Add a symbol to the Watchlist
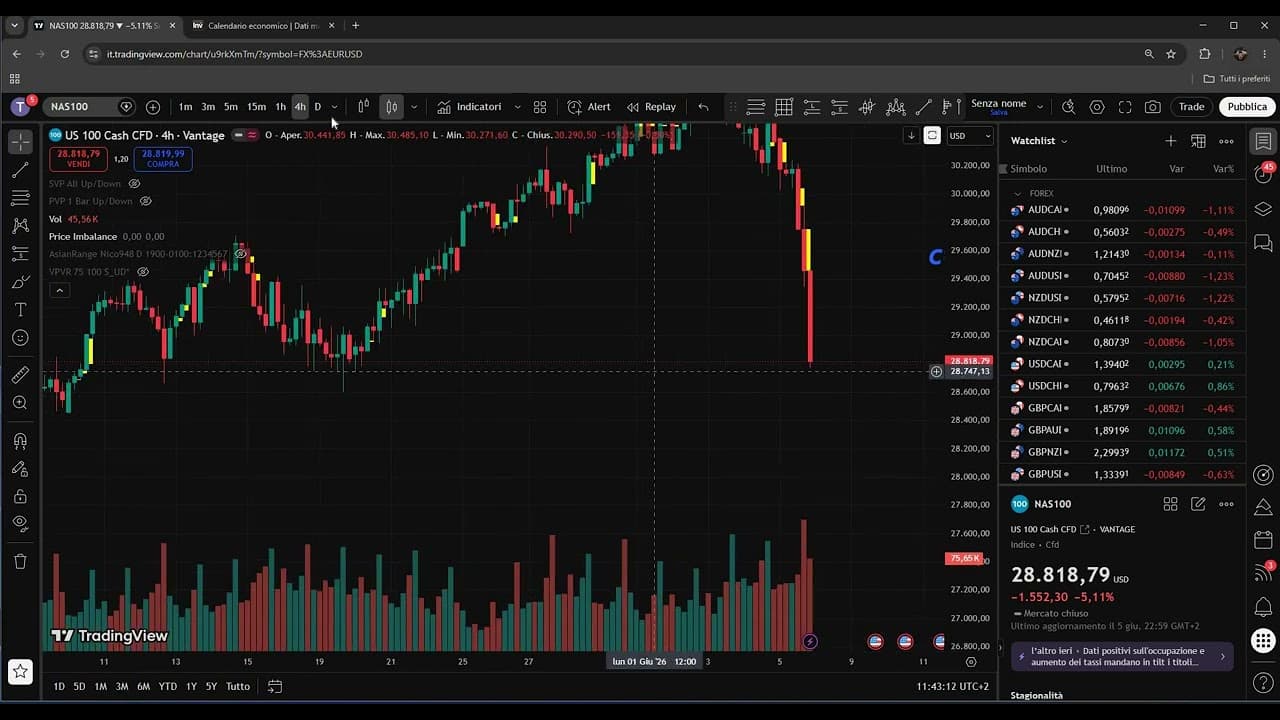1280x720 pixels. (x=1170, y=141)
